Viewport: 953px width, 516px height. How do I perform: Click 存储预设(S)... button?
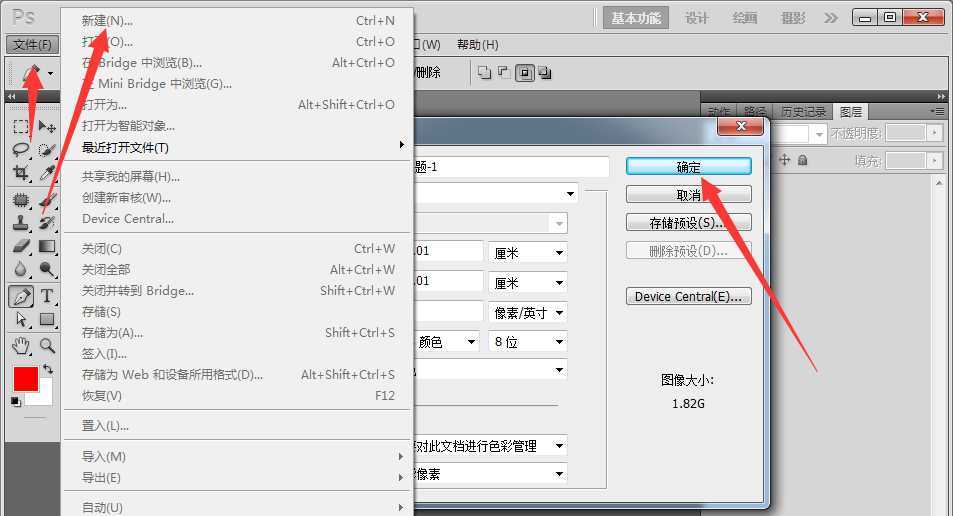[x=689, y=222]
